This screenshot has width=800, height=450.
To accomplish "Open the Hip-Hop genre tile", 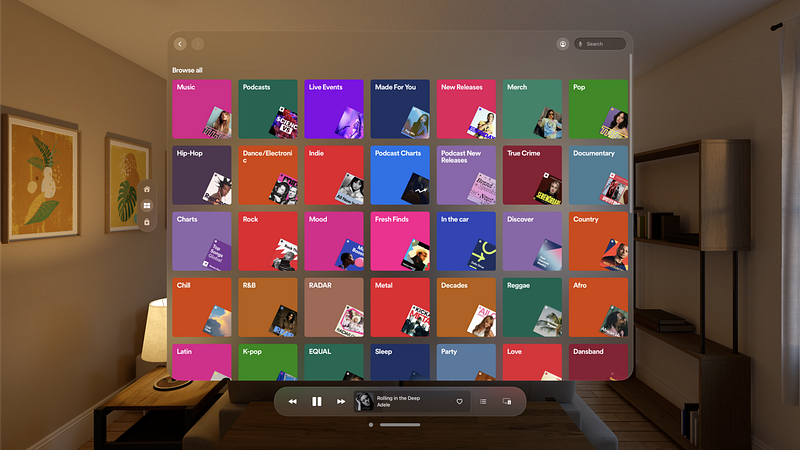I will point(202,175).
